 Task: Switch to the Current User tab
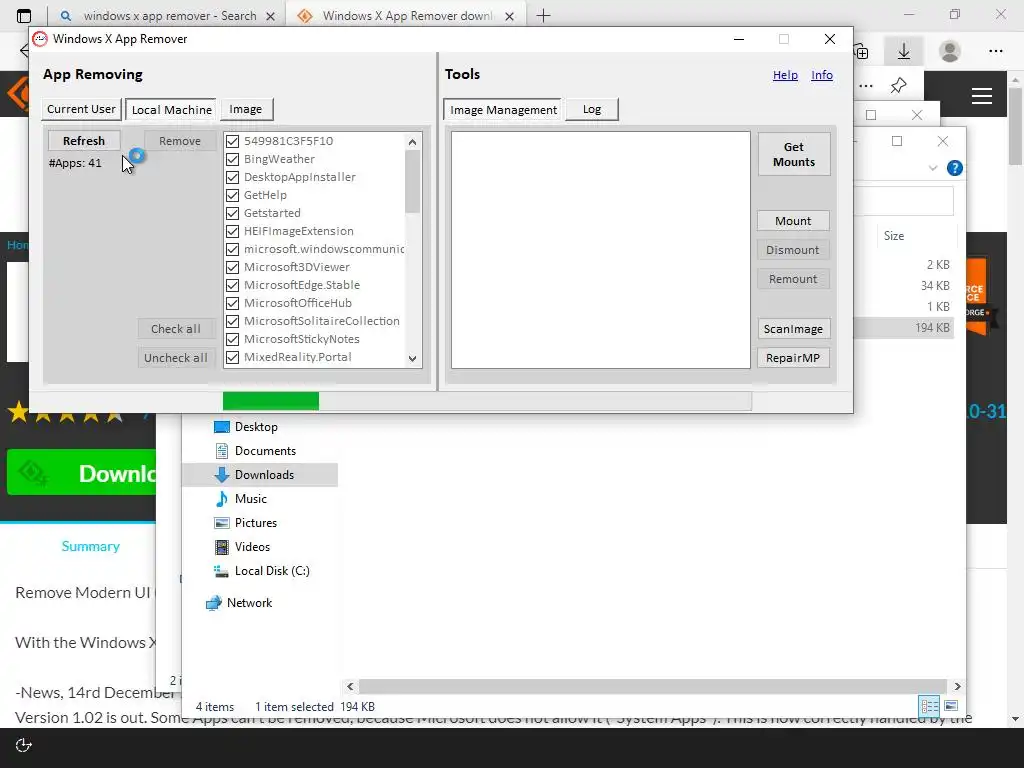(x=82, y=109)
